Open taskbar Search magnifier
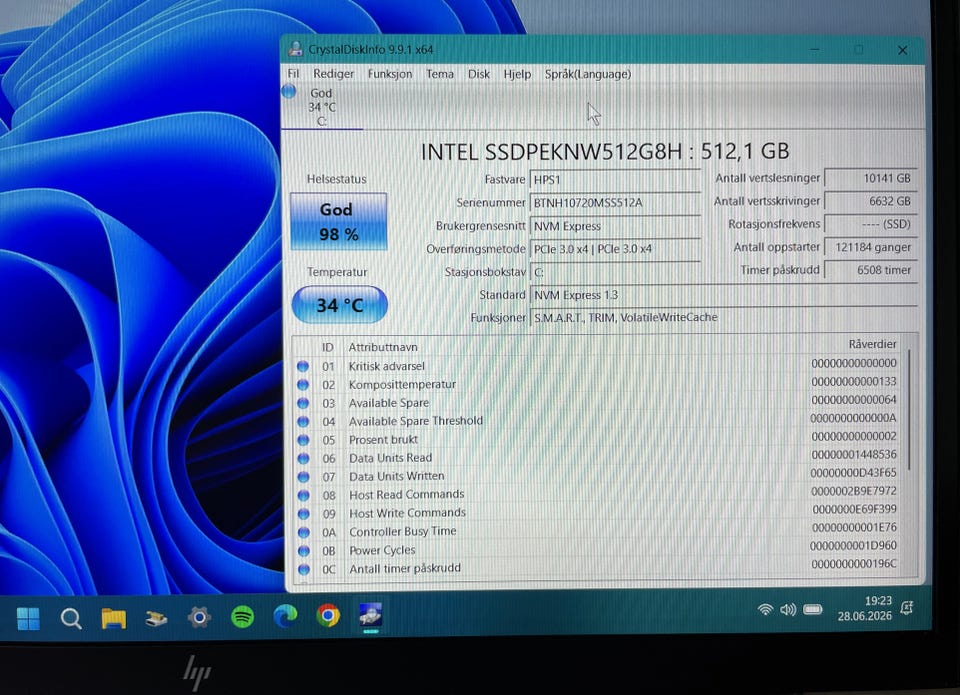 click(x=71, y=618)
